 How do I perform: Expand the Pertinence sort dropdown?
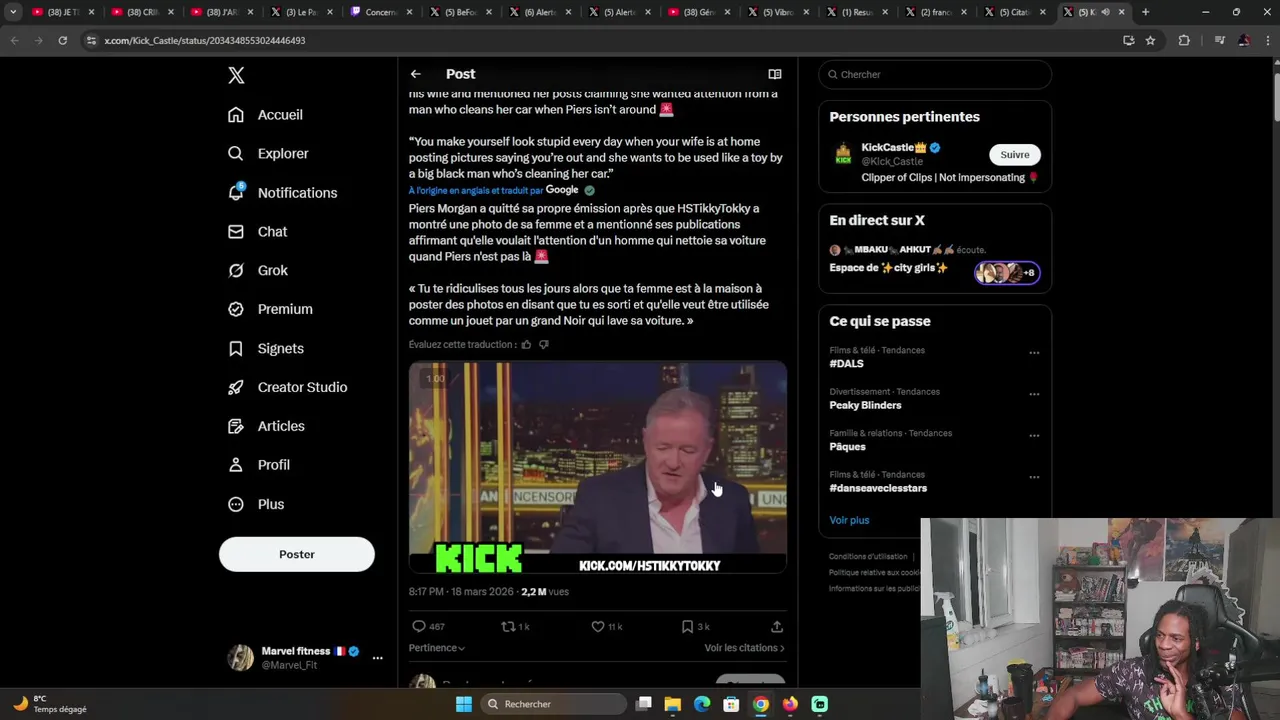(437, 648)
